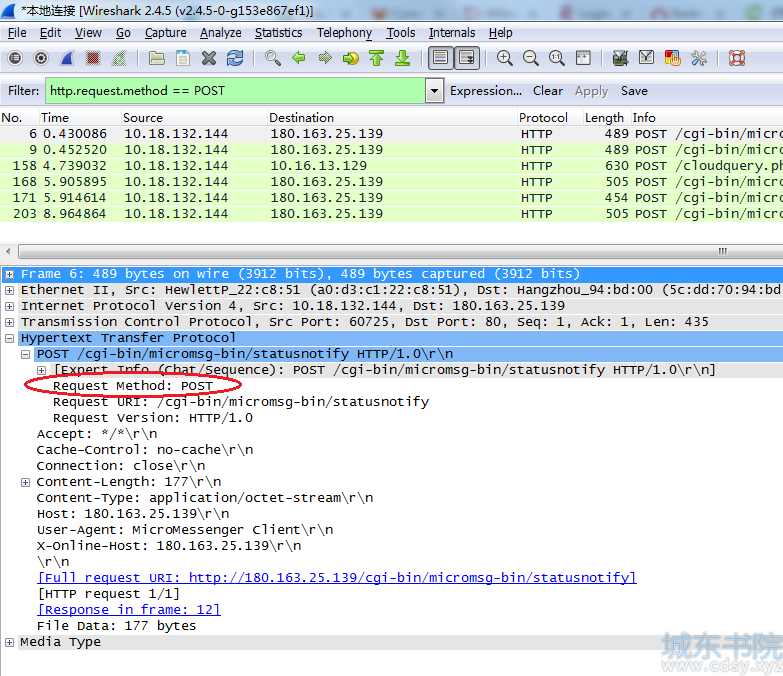The height and width of the screenshot is (676, 783).
Task: Select the Request Method: POST field
Action: pos(133,386)
